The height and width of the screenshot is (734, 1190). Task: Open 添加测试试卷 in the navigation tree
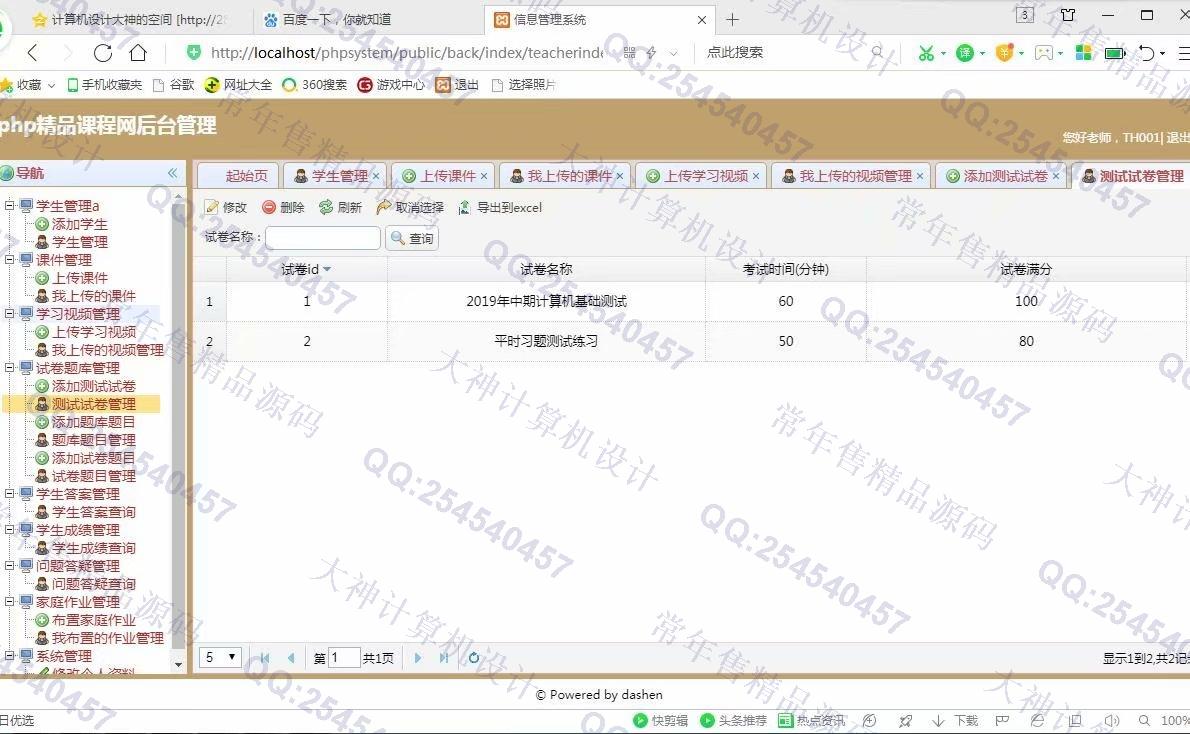(93, 386)
